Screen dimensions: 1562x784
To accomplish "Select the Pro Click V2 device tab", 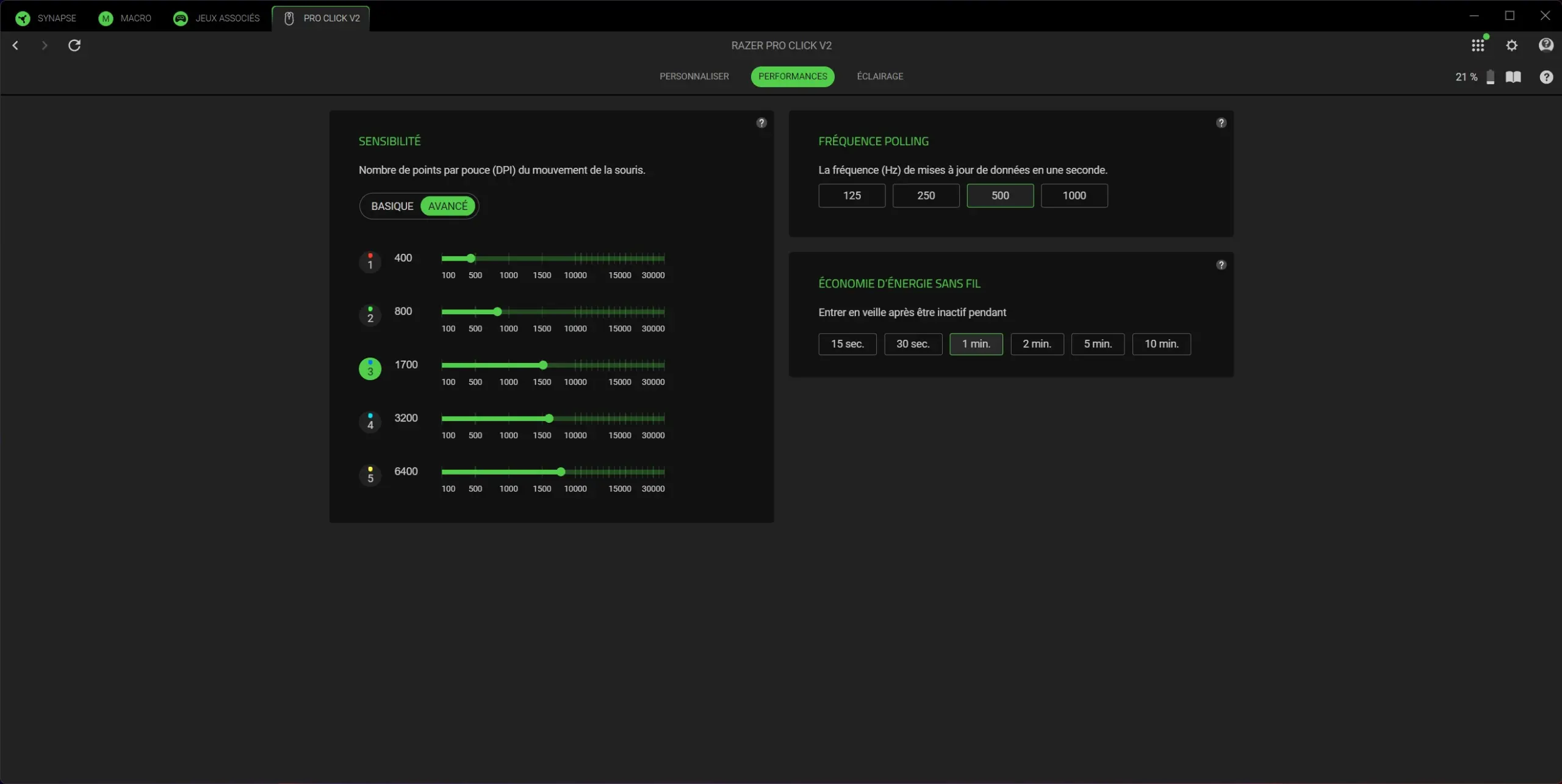I will [321, 18].
